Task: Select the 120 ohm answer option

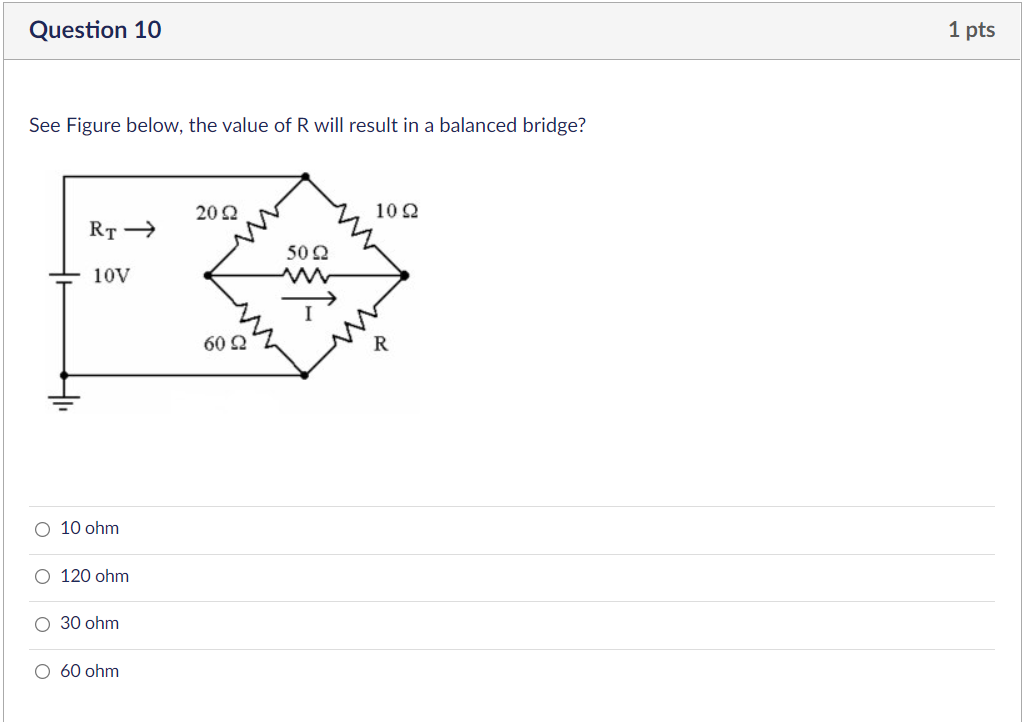Action: tap(43, 576)
